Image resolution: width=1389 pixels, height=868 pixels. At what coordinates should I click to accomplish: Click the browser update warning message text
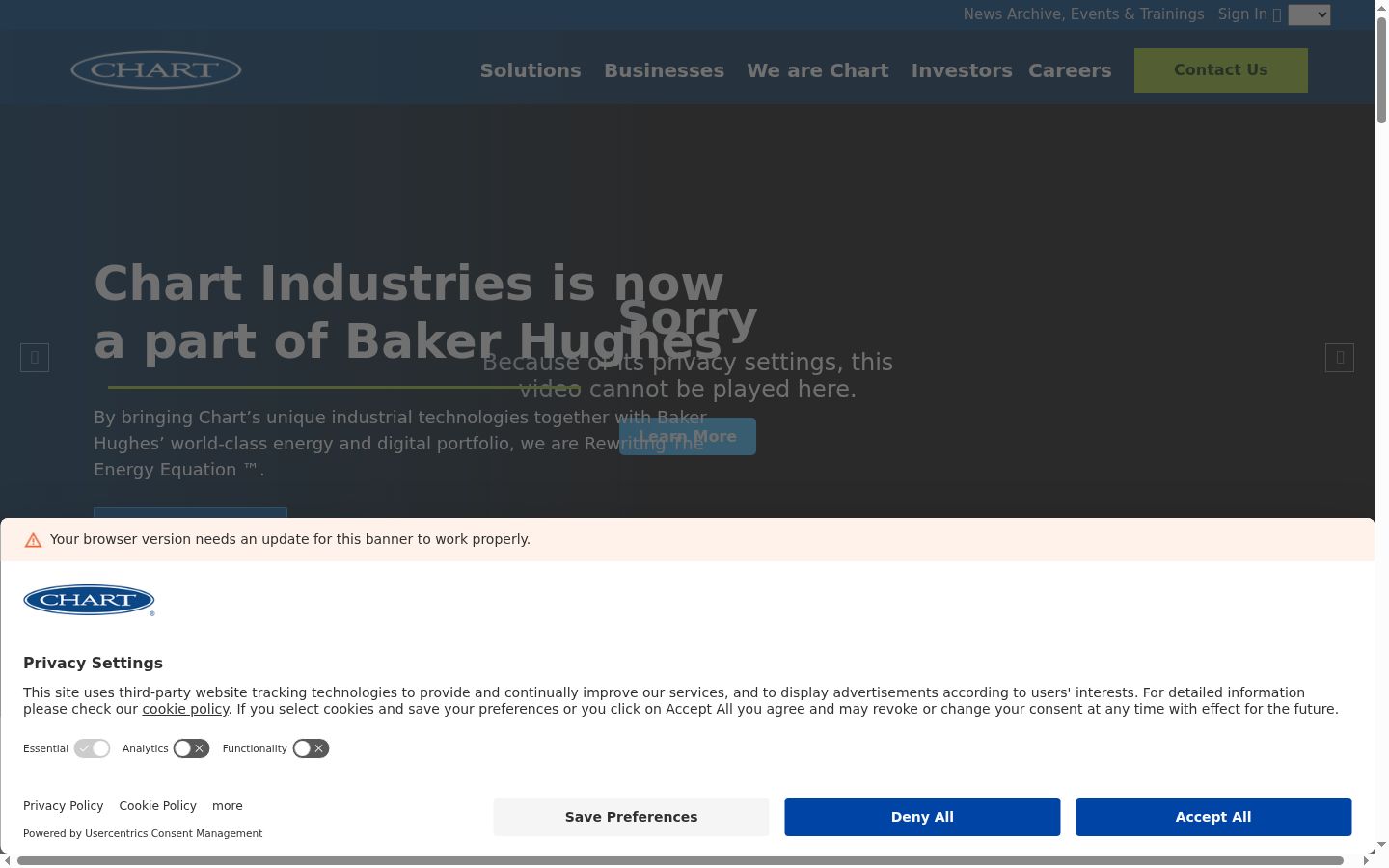point(290,539)
